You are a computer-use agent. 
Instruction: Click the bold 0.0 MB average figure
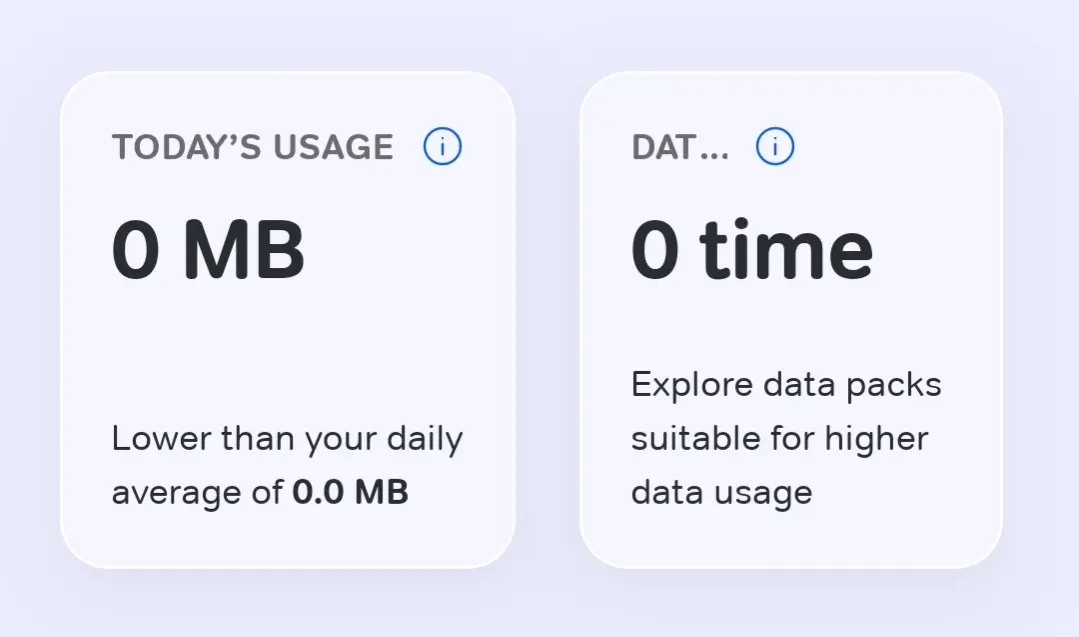[x=349, y=491]
